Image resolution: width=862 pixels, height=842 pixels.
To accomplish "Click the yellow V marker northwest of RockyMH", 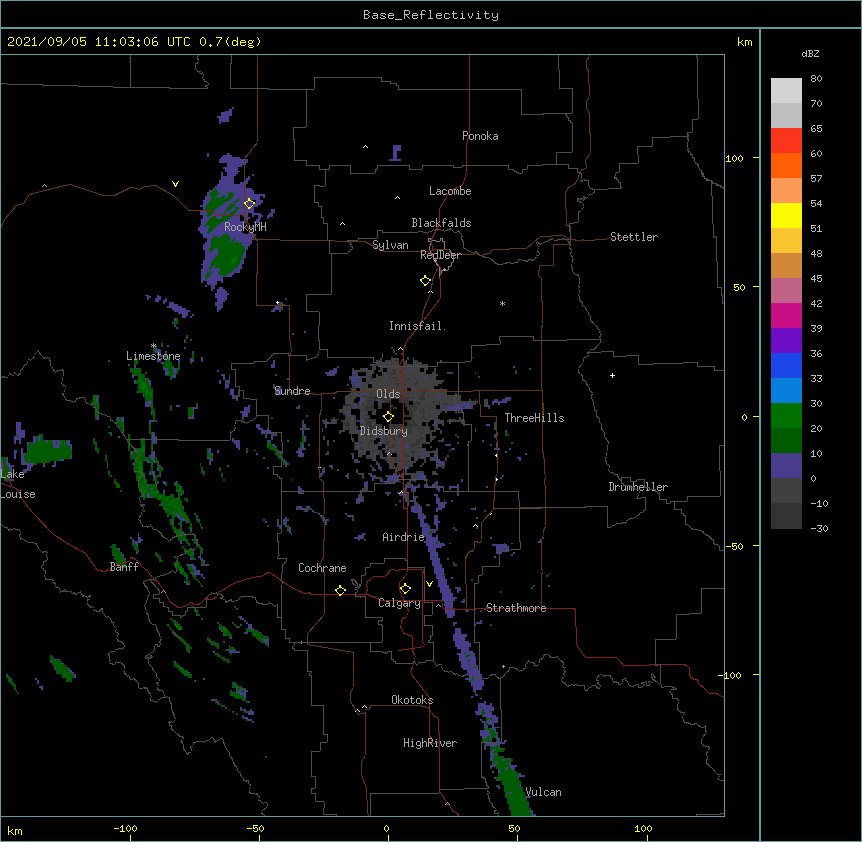I will (x=175, y=184).
